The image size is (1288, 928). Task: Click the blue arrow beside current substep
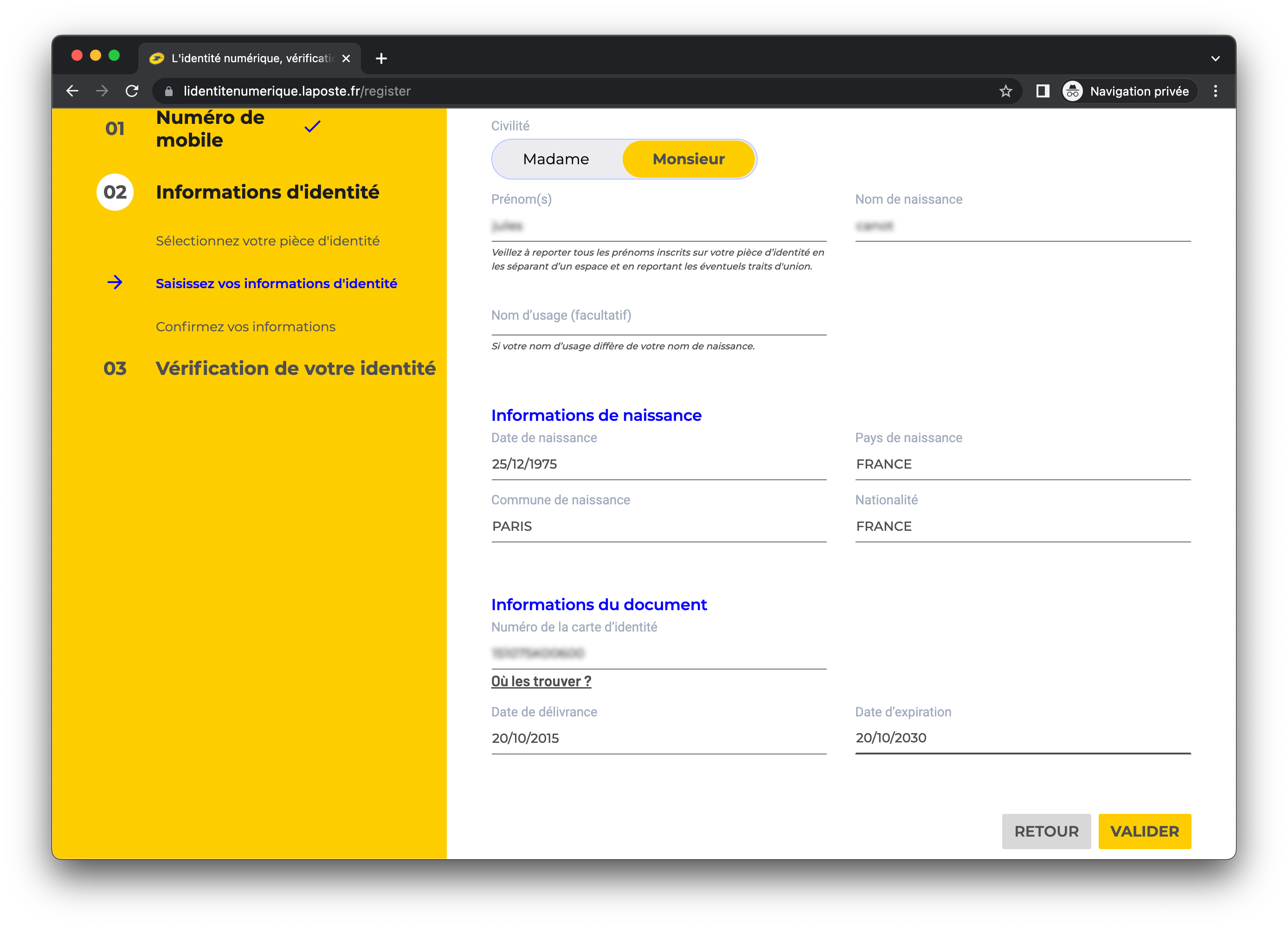115,282
